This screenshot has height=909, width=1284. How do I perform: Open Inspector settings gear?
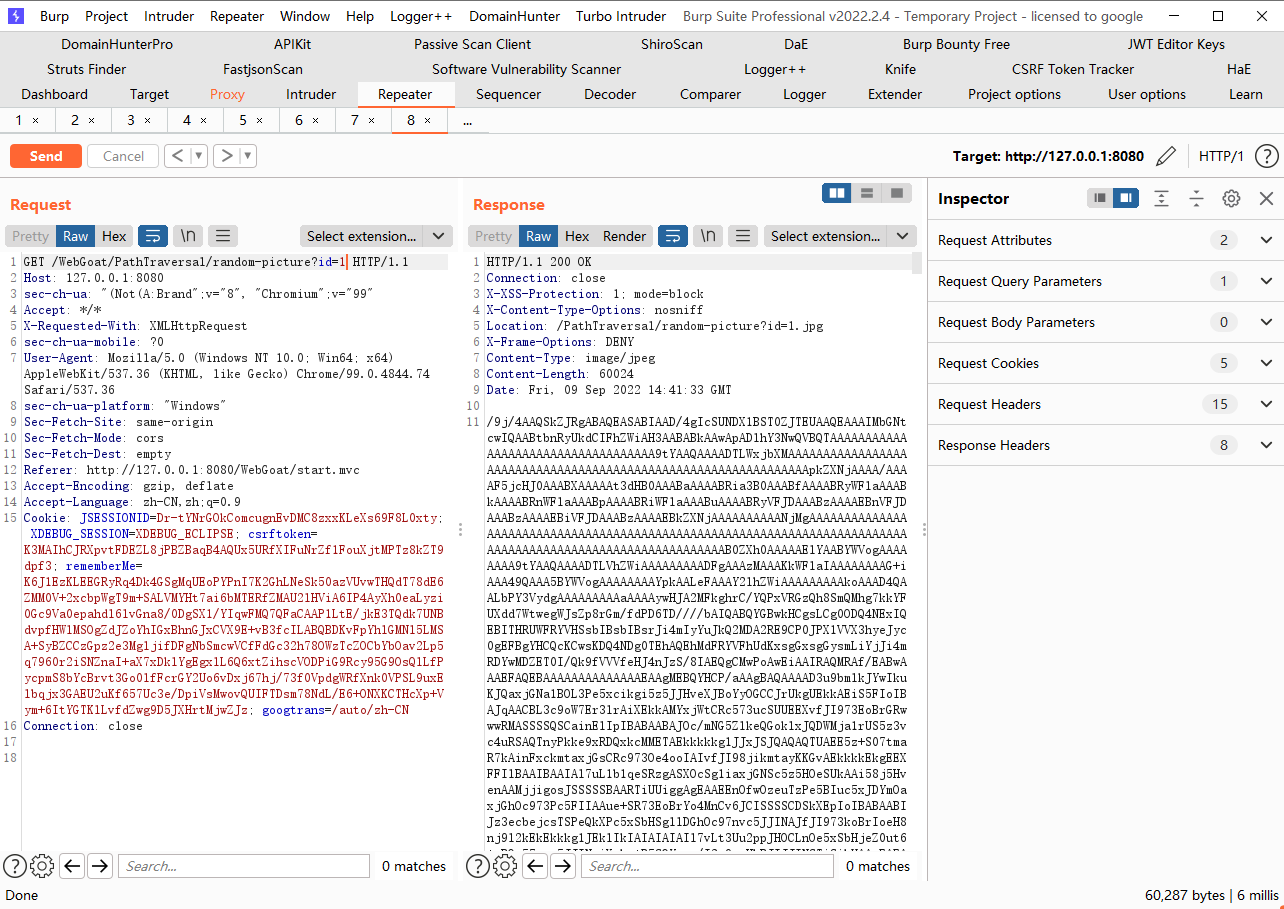[1231, 198]
